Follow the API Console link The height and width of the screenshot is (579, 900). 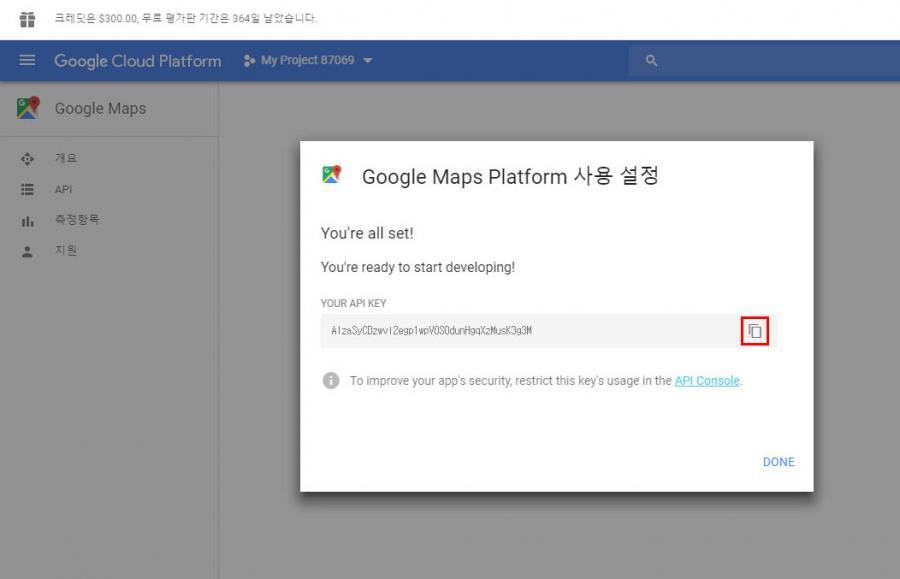(x=707, y=381)
